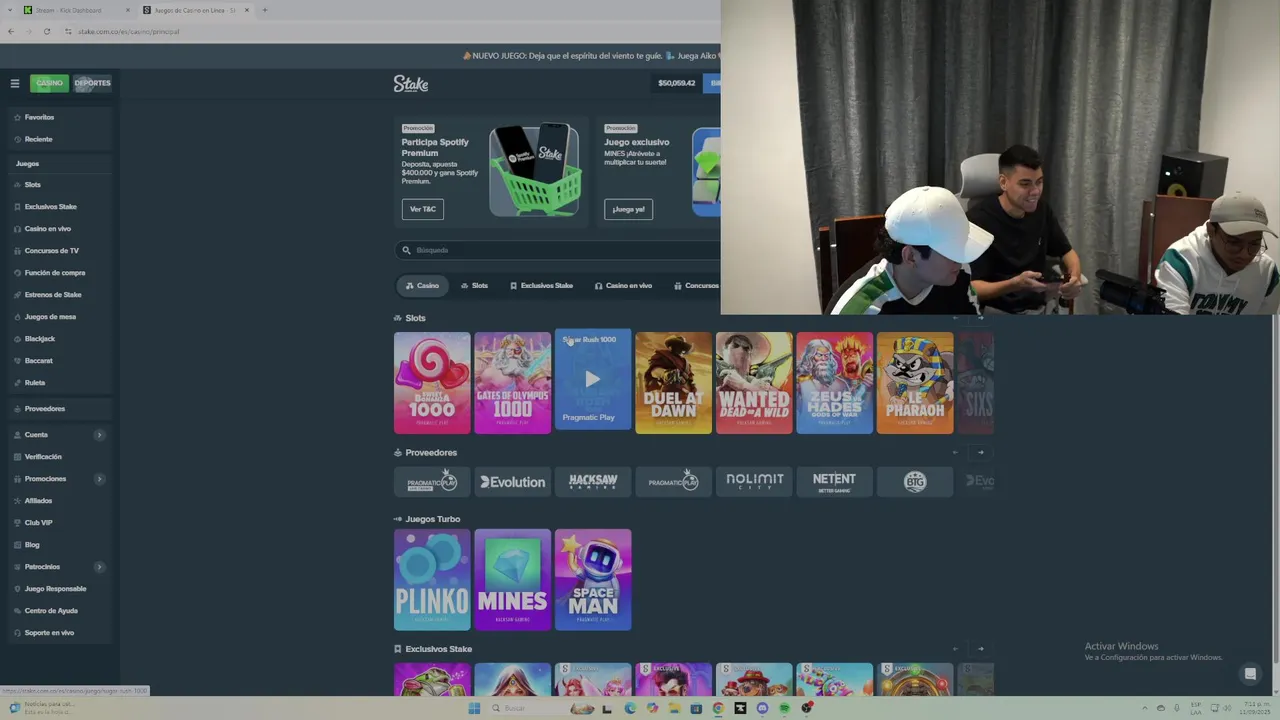The height and width of the screenshot is (720, 1280).
Task: Open Casino en vivo in sidebar
Action: coord(47,229)
